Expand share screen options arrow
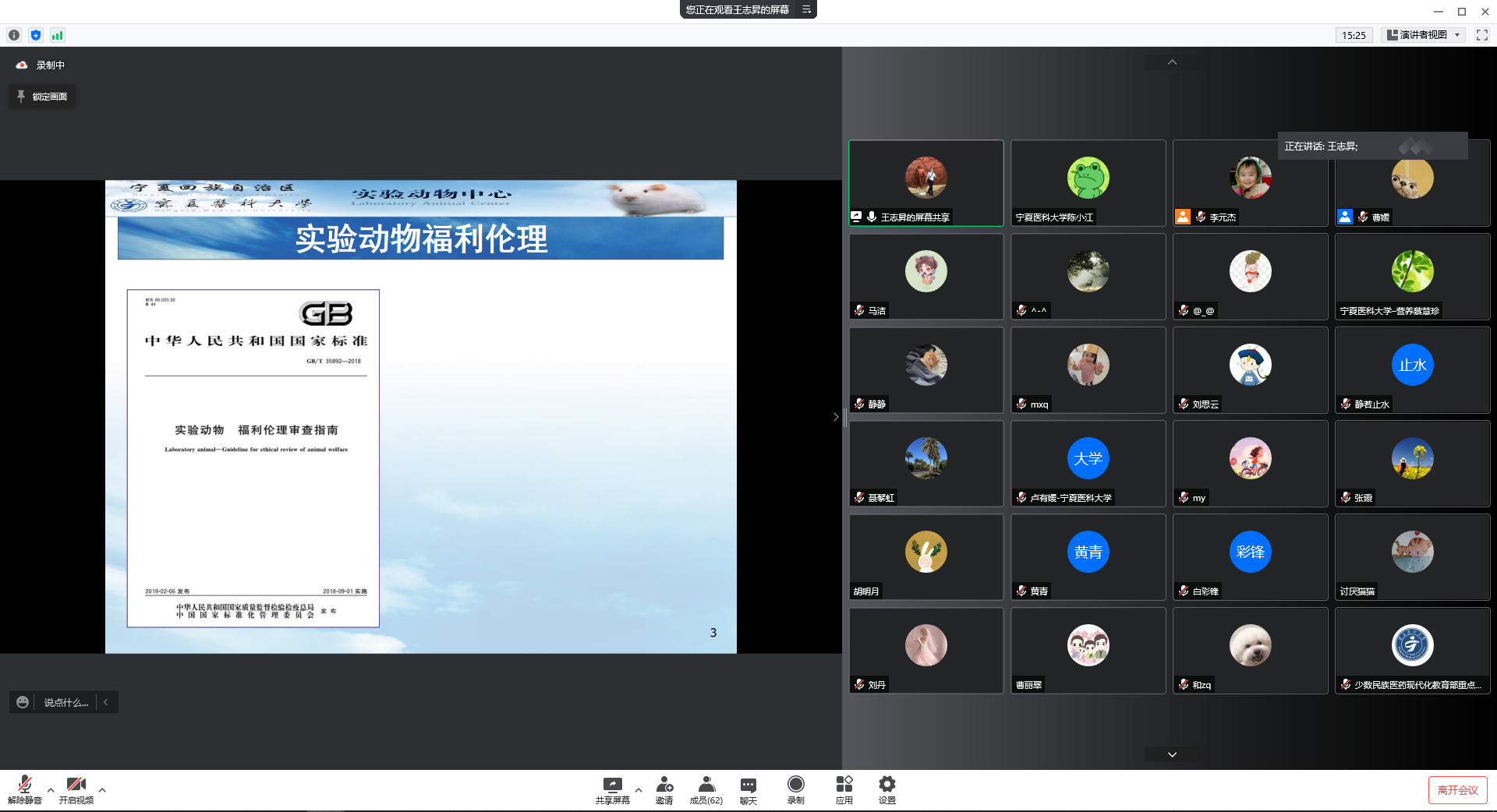Image resolution: width=1497 pixels, height=812 pixels. coord(639,790)
